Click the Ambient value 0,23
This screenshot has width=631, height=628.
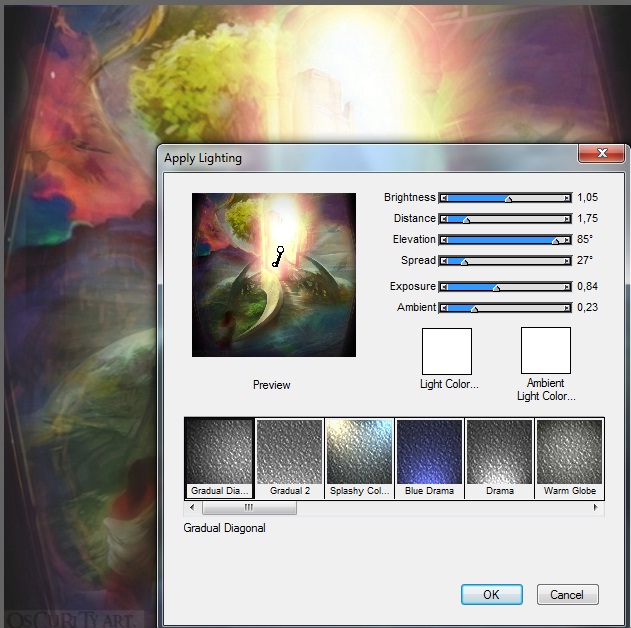coord(587,307)
